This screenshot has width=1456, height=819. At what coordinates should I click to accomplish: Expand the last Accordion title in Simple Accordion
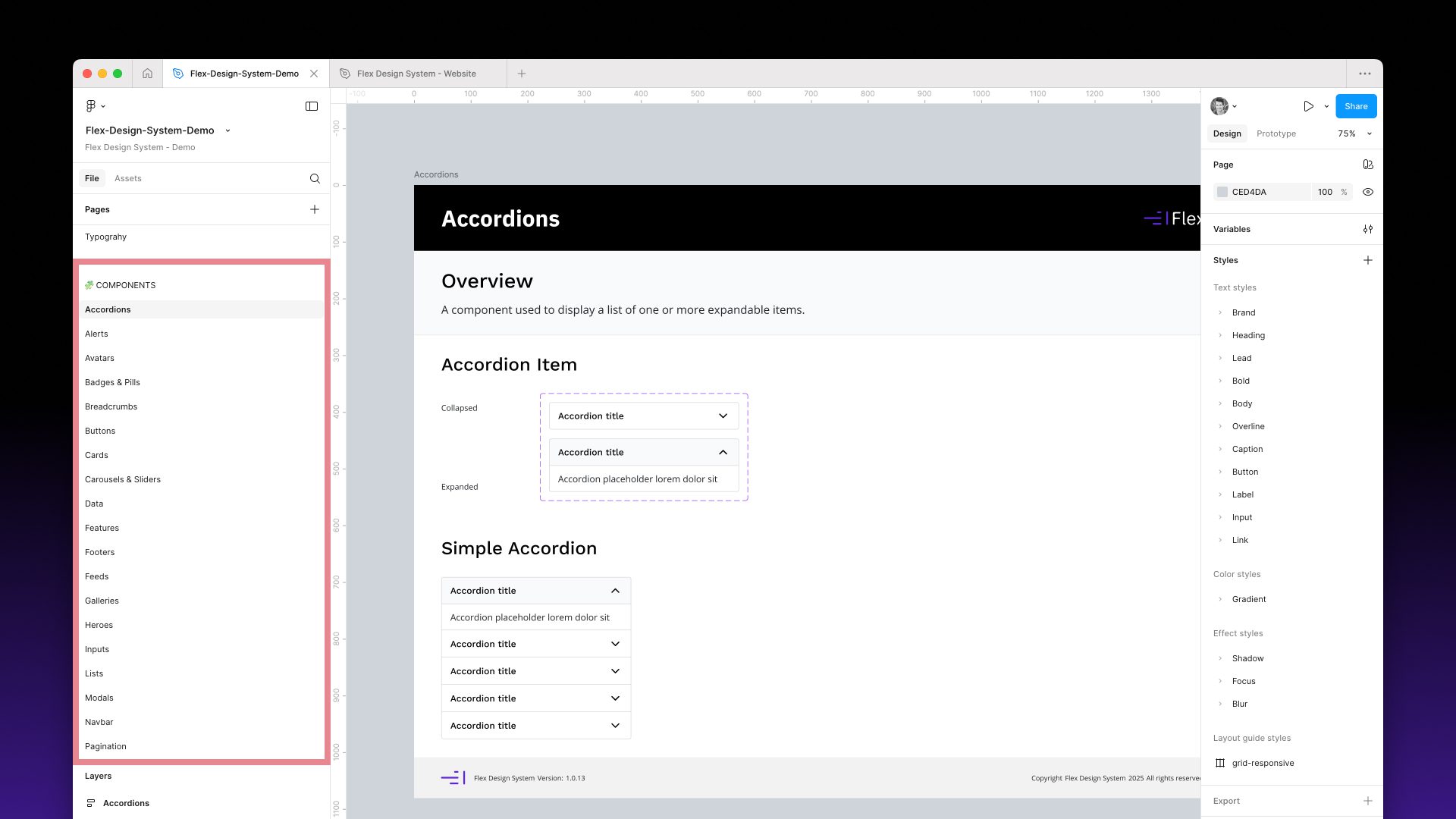click(615, 726)
